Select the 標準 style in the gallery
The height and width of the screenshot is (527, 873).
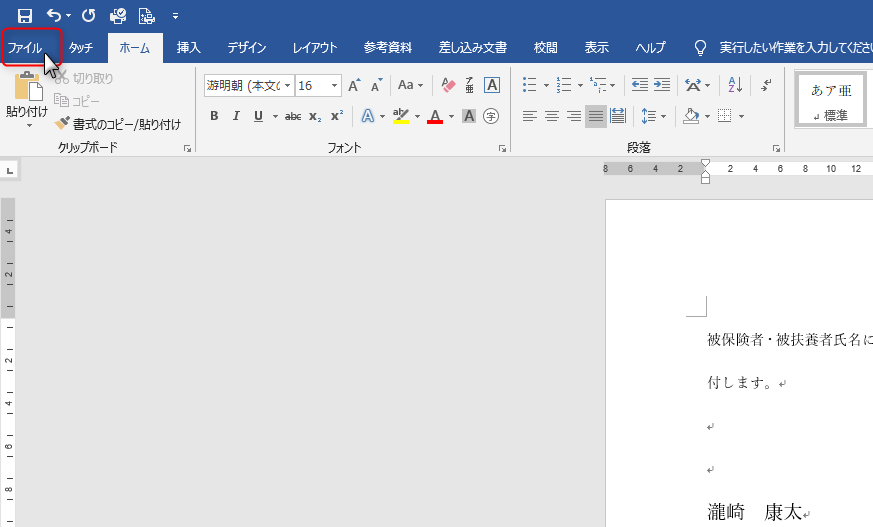pyautogui.click(x=831, y=99)
